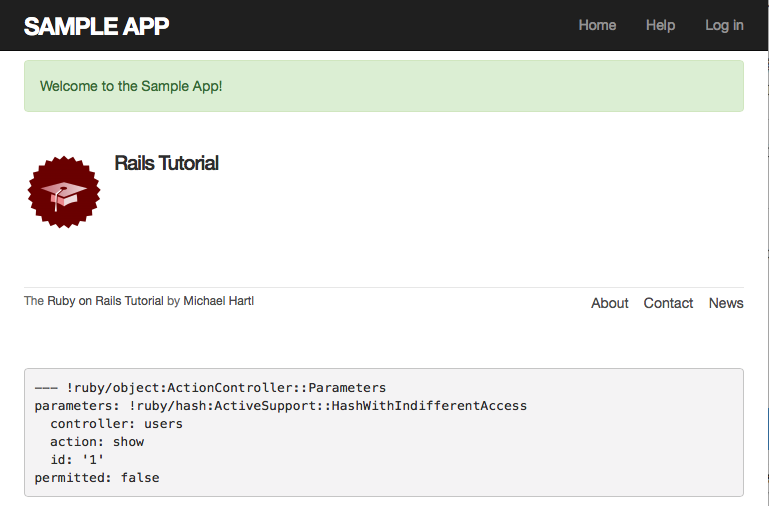769x506 pixels.
Task: Click the graduation cap gravatar image
Action: click(64, 192)
